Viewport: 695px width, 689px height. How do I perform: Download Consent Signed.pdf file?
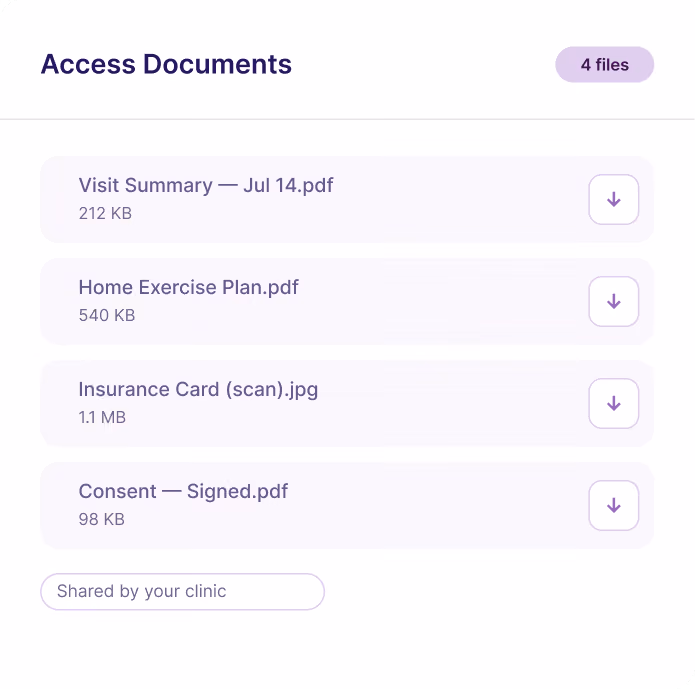[613, 505]
